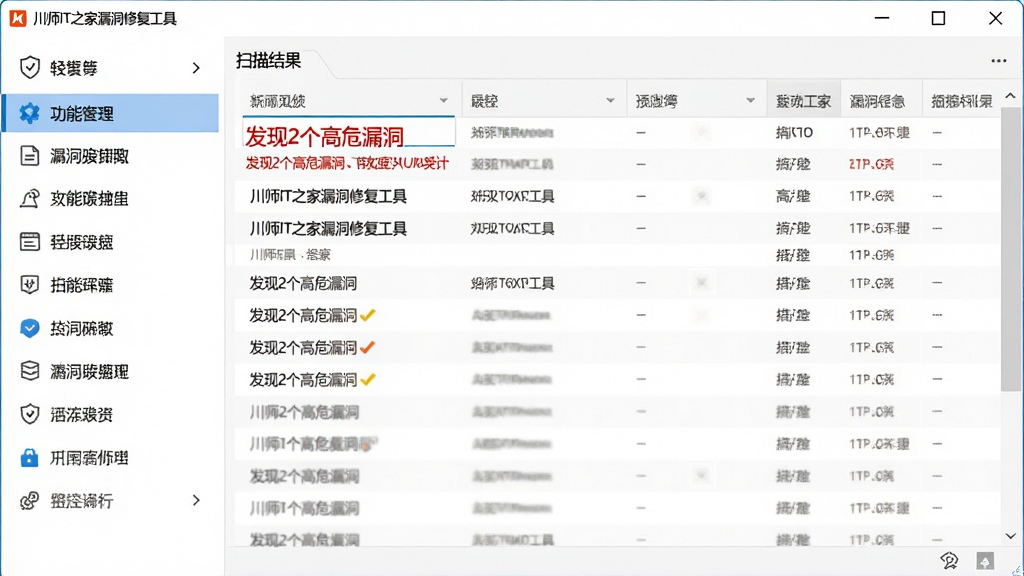Click the large red 发现2个高危漏洞 heading
The height and width of the screenshot is (576, 1024).
click(x=325, y=136)
